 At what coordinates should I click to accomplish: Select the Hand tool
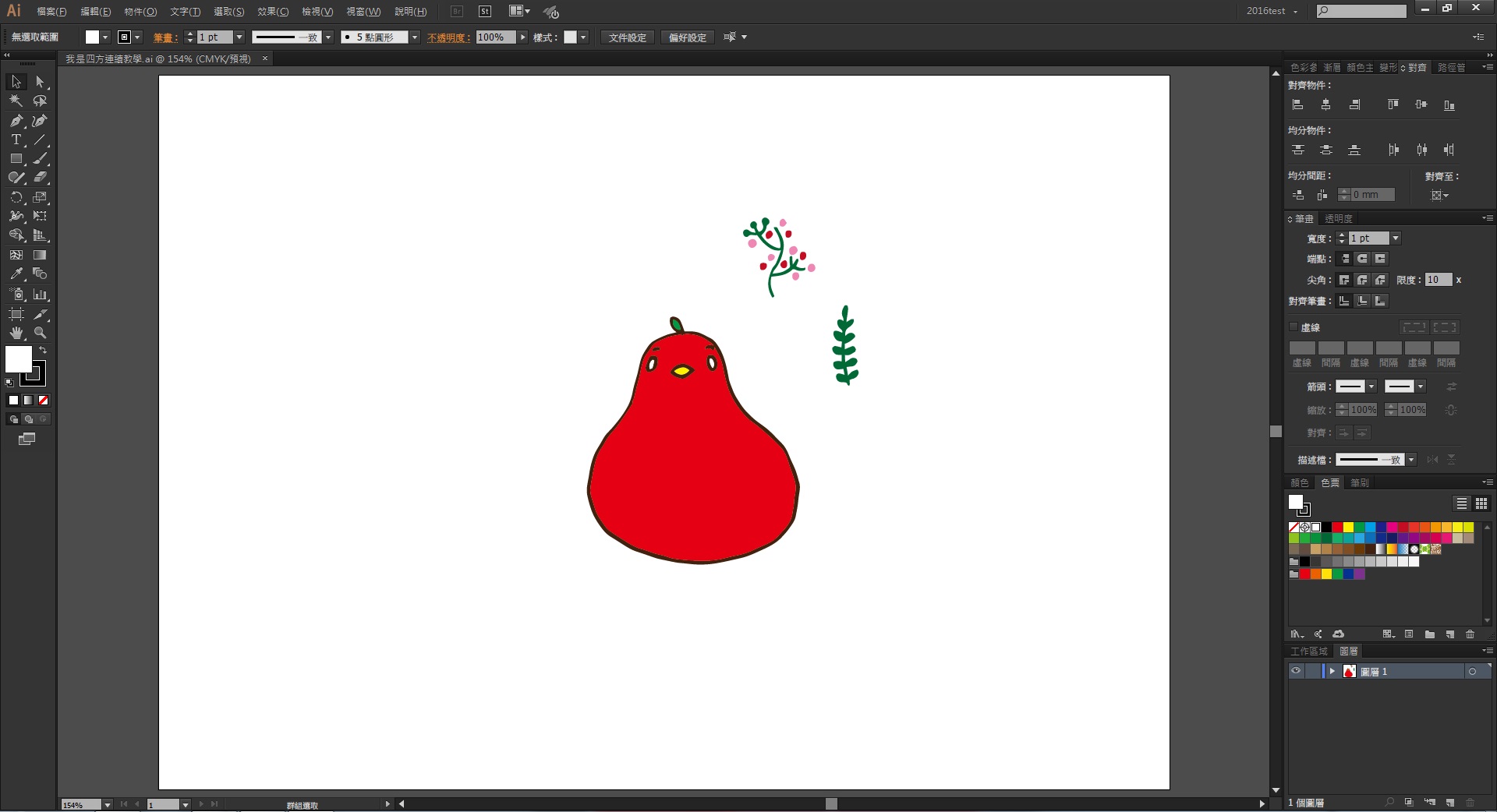[16, 333]
